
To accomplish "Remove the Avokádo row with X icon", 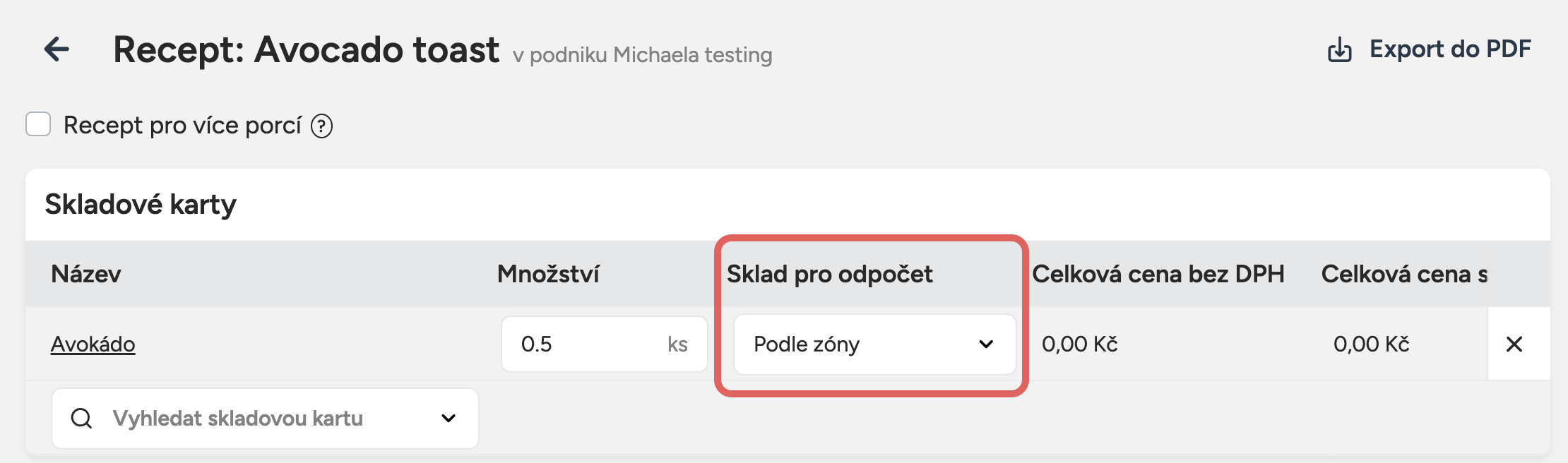I will pyautogui.click(x=1514, y=344).
